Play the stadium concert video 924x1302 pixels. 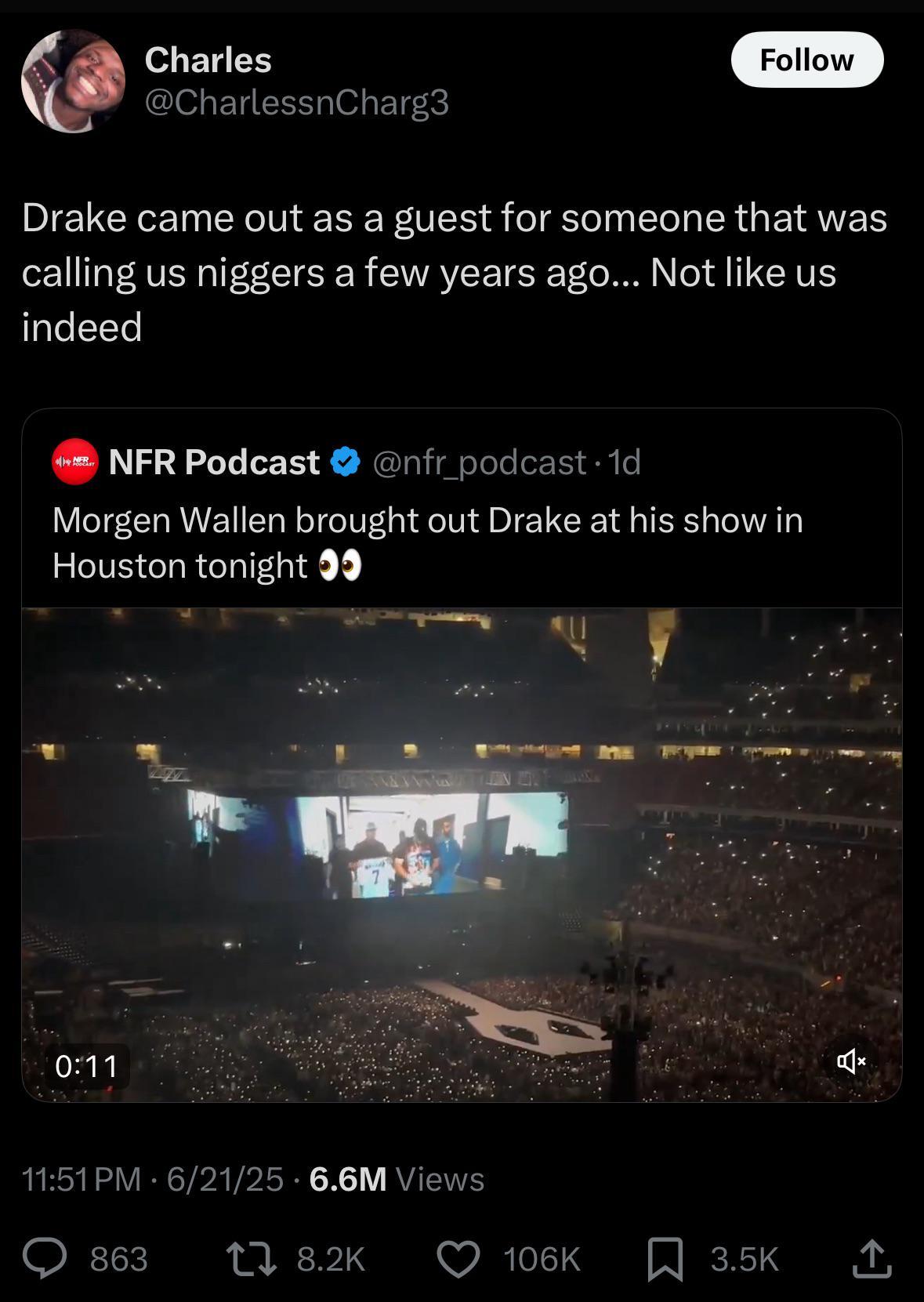click(x=462, y=854)
